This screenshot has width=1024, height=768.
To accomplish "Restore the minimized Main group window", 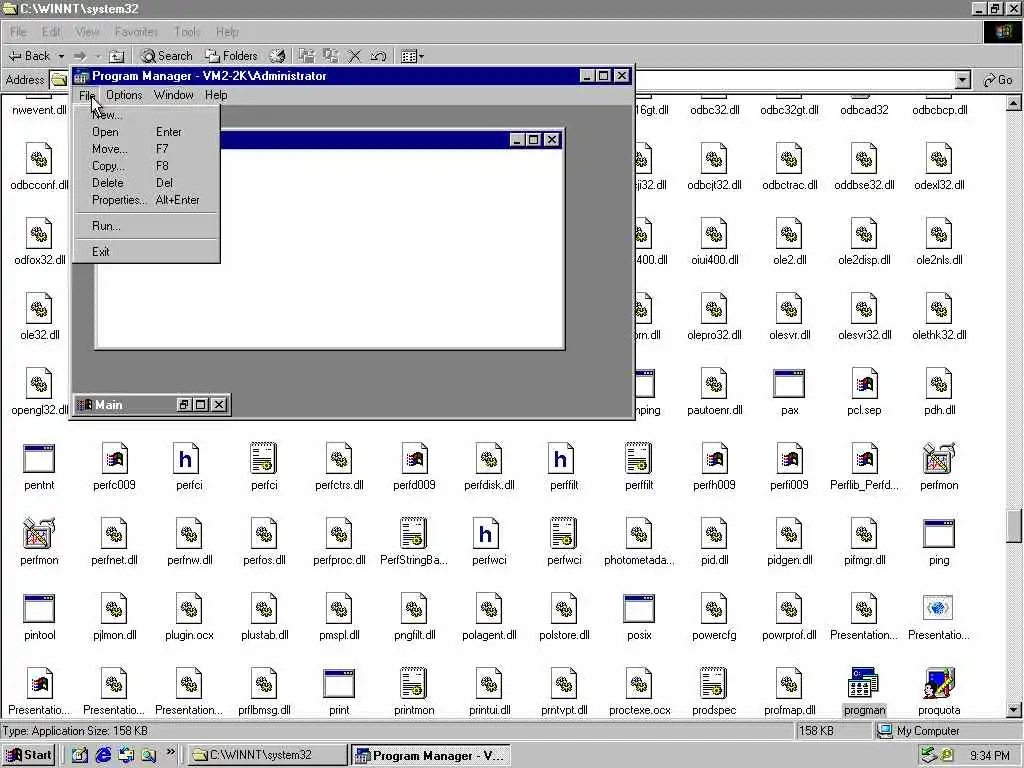I will tap(184, 405).
